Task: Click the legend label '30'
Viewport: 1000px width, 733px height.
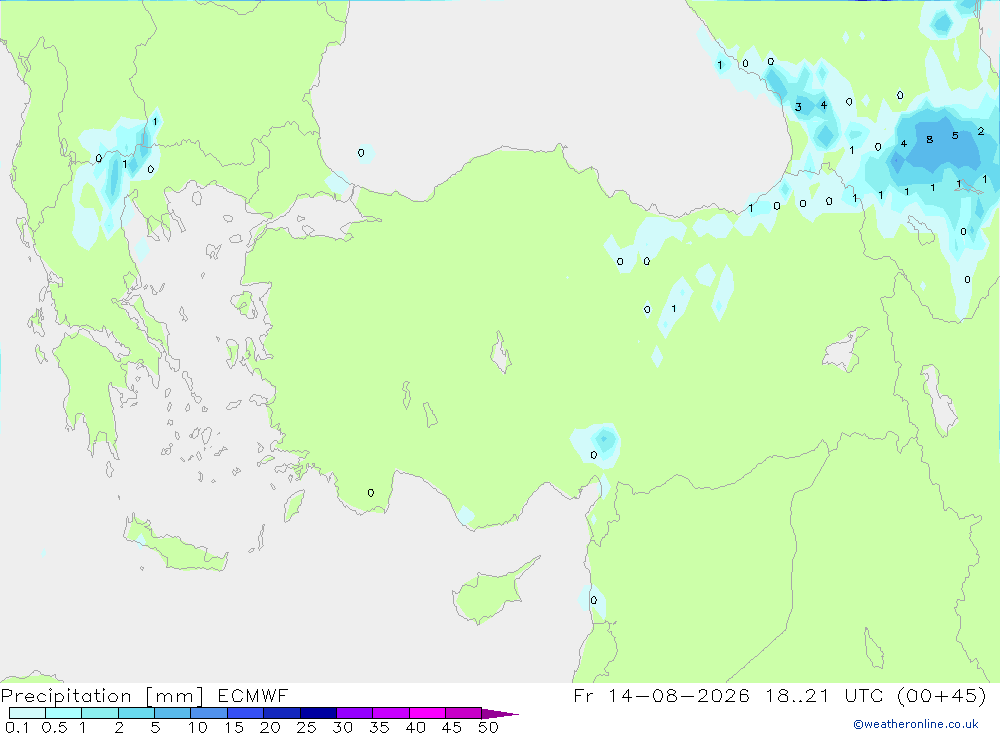Action: point(343,727)
